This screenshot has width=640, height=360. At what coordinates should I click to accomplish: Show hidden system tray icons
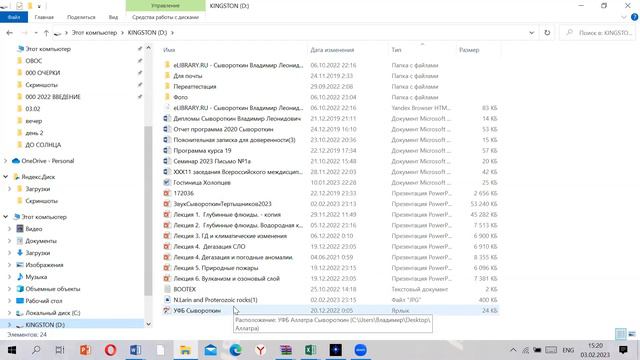coord(513,350)
